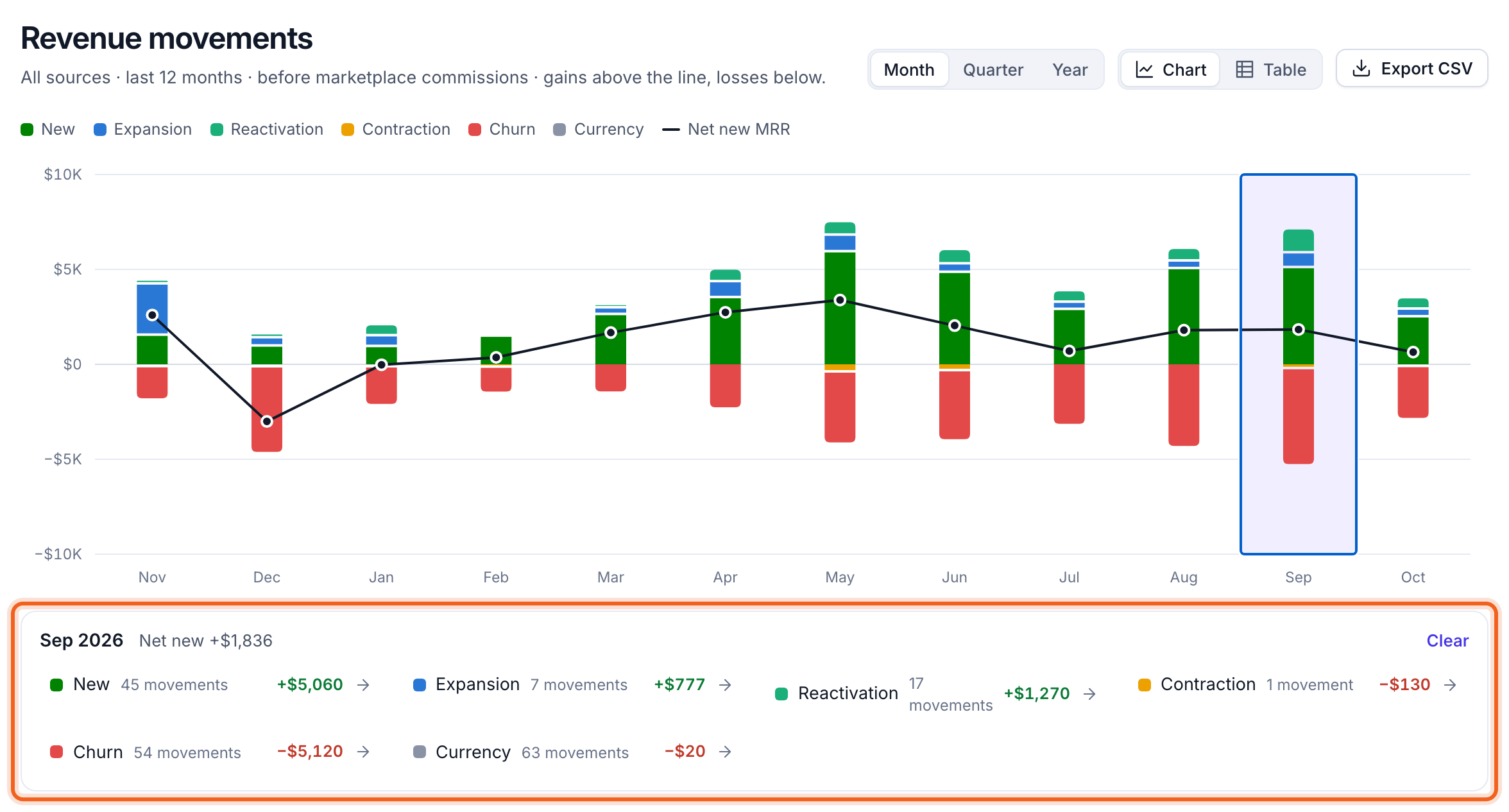Toggle the Expansion series in legend
This screenshot has height=812, width=1509.
142,130
